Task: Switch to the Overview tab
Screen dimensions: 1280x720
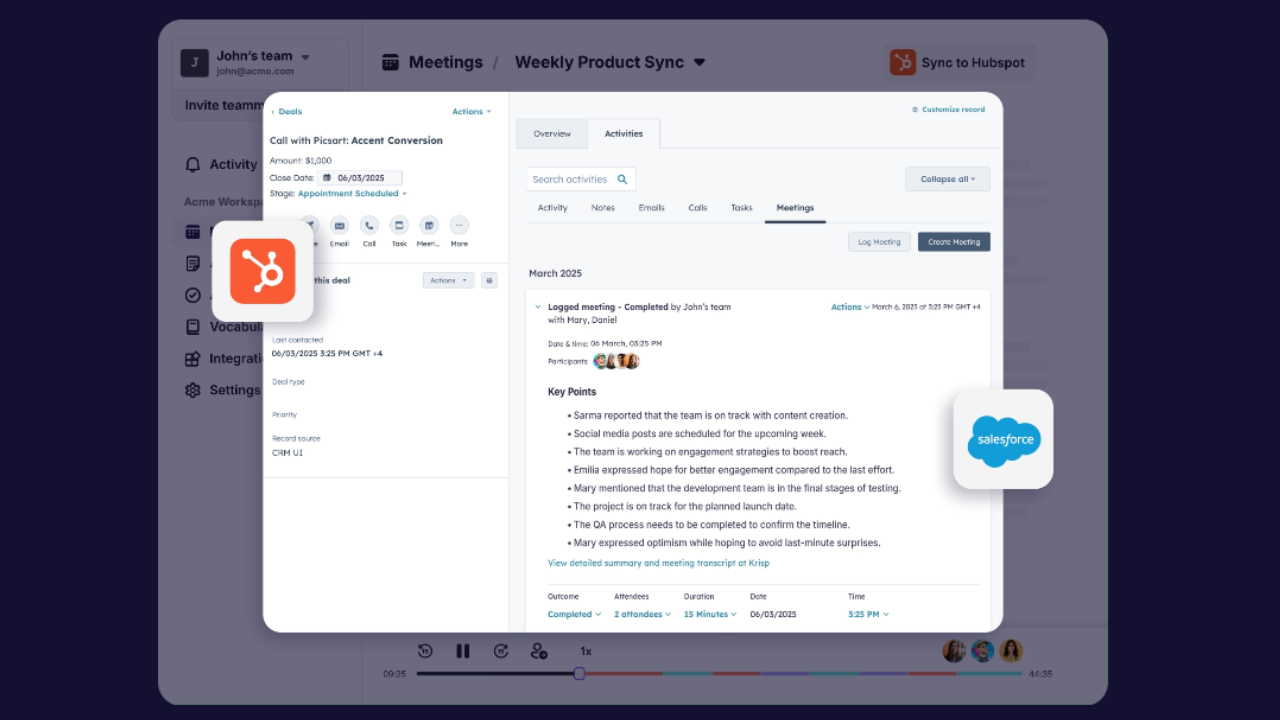Action: (x=552, y=134)
